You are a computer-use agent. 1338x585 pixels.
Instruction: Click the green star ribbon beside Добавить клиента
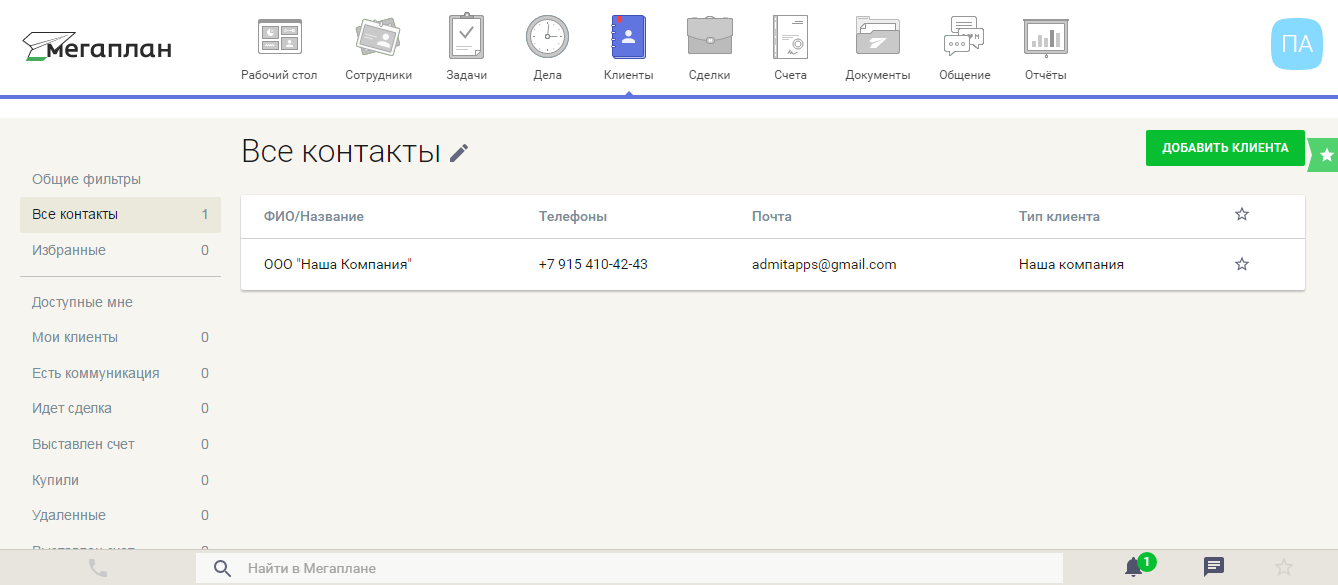click(x=1325, y=155)
